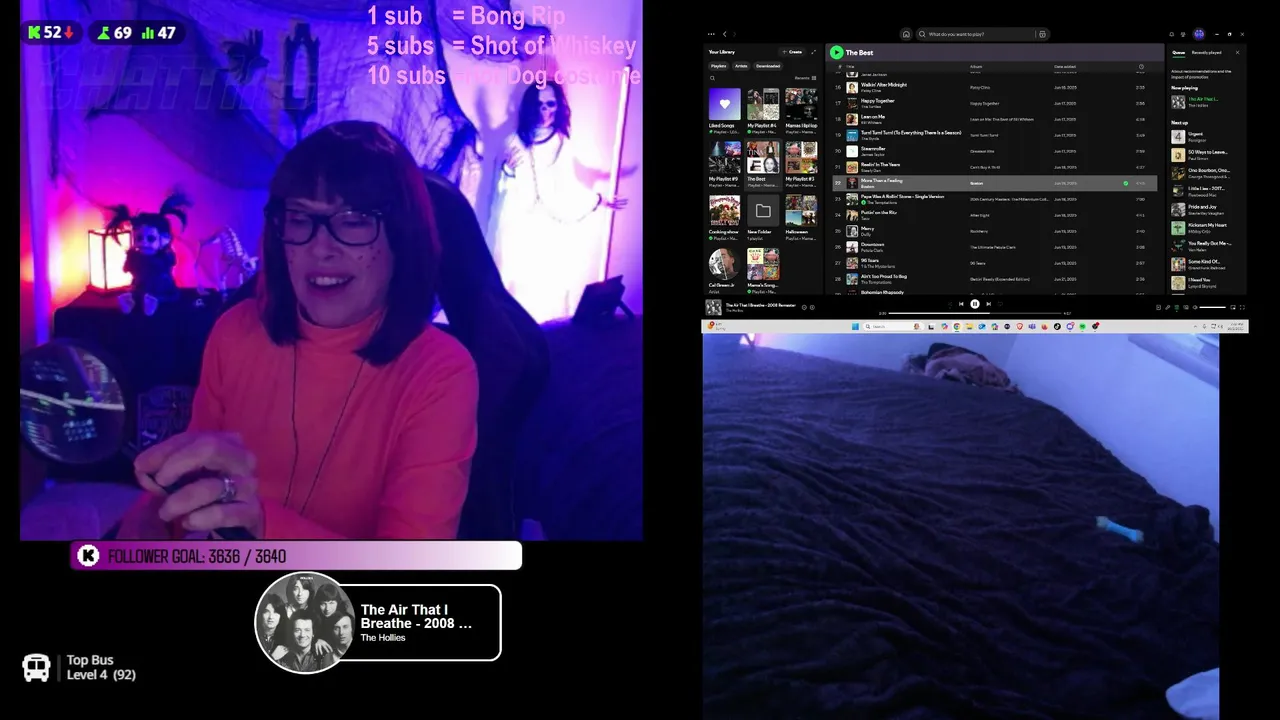Switch to Recently played tab
Screen dimensions: 1280x720
click(x=1206, y=52)
